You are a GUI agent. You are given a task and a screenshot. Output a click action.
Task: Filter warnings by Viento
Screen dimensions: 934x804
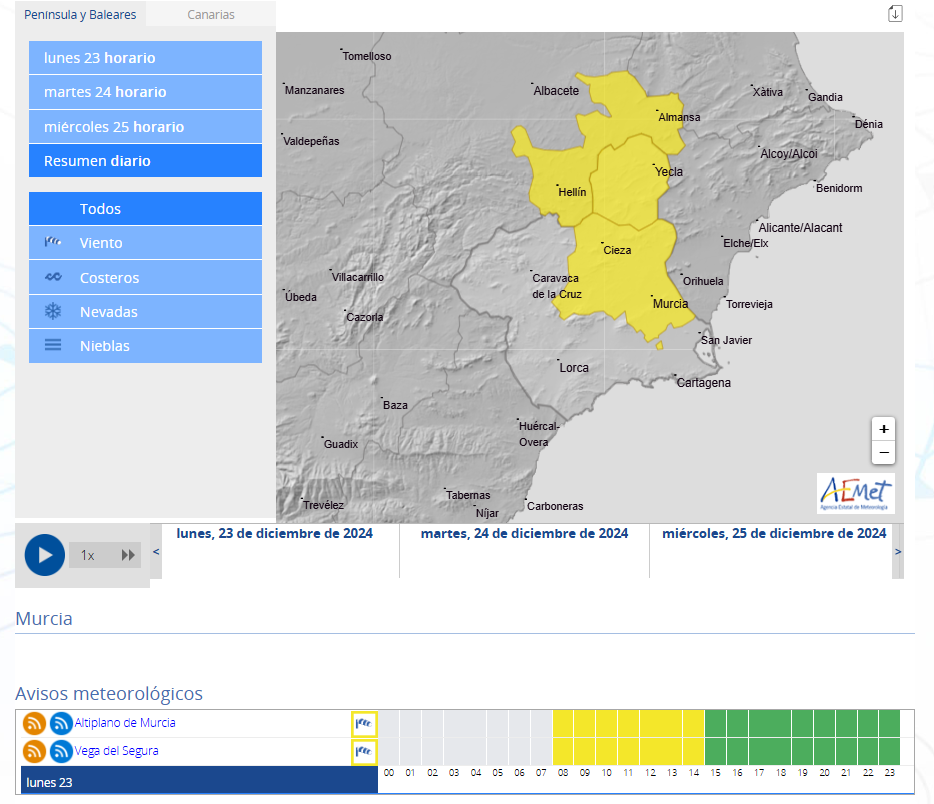(x=145, y=243)
